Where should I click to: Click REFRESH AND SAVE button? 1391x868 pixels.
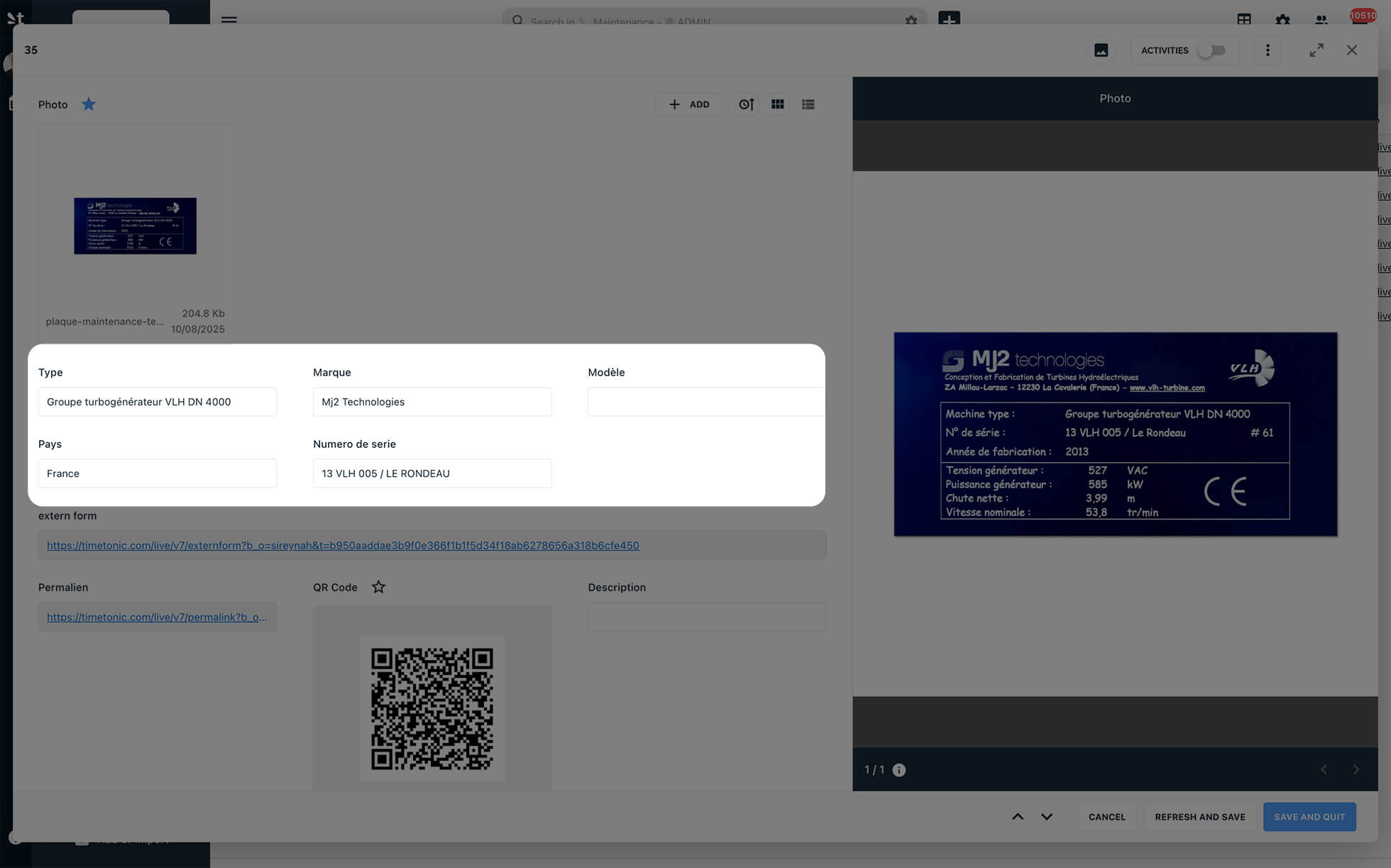1199,817
